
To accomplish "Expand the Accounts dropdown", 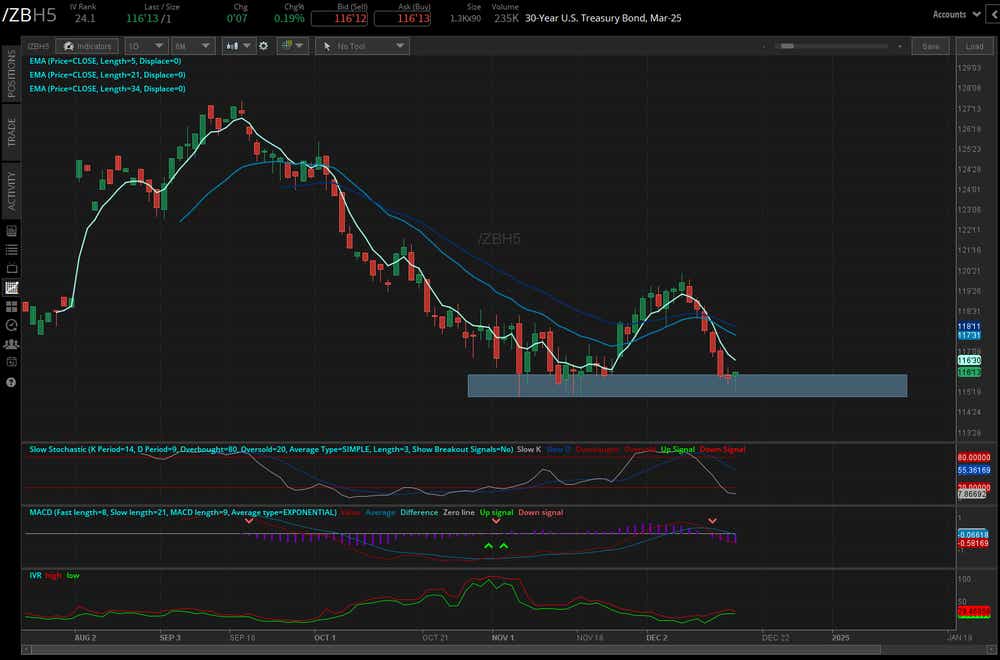I will pyautogui.click(x=956, y=14).
